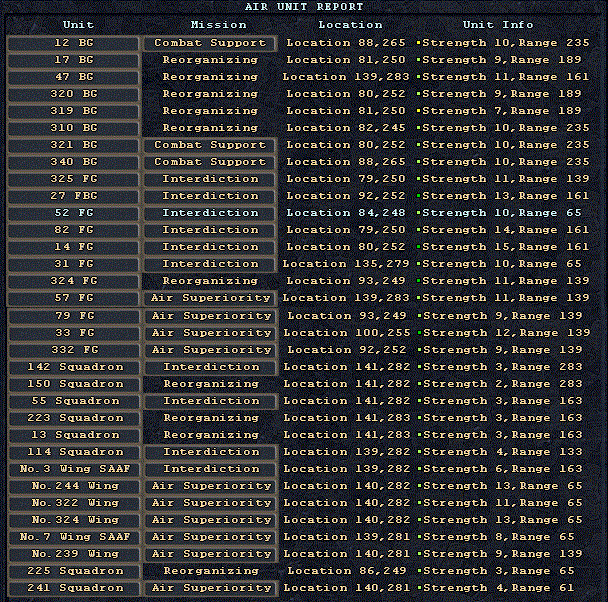Viewport: 608px width, 602px height.
Task: Open the 55 Squadron unit
Action: (x=74, y=402)
